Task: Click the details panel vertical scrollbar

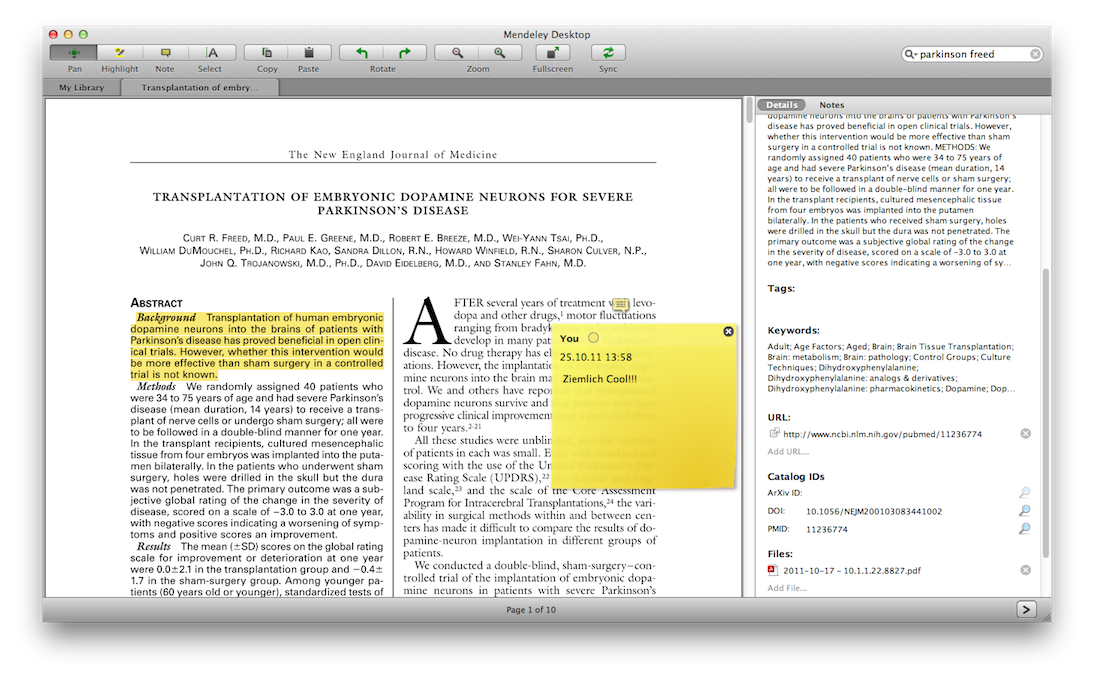Action: point(1045,412)
